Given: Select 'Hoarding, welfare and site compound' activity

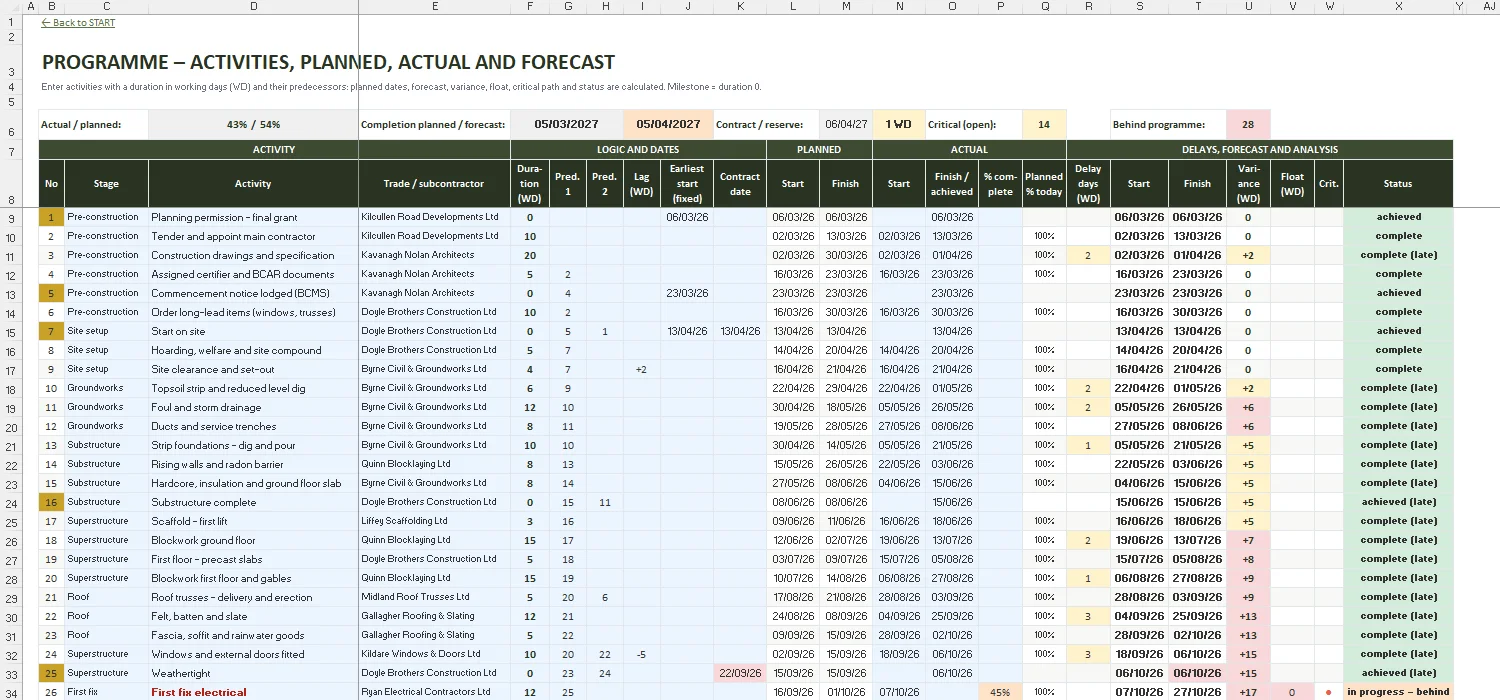Looking at the screenshot, I should [x=253, y=350].
